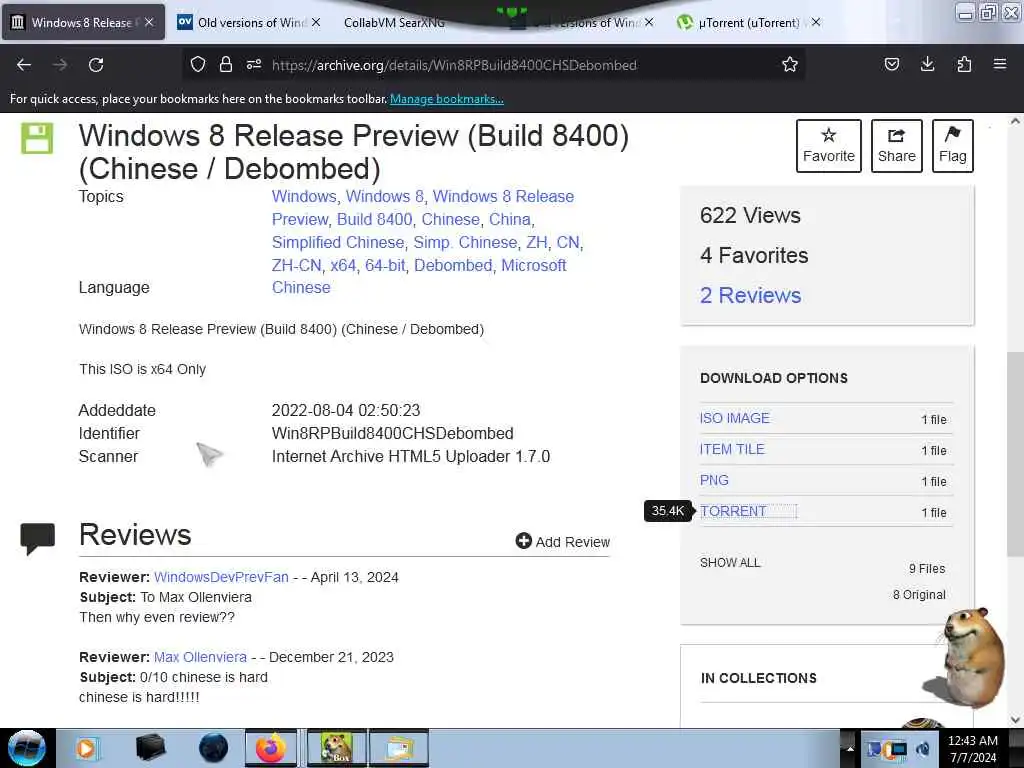Open the PNG download option
This screenshot has width=1024, height=768.
(x=714, y=480)
